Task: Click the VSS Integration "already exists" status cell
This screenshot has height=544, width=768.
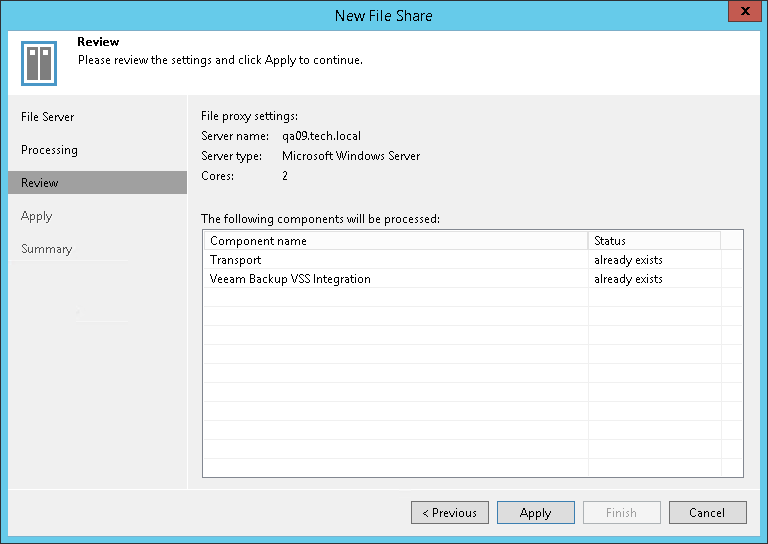Action: point(628,279)
